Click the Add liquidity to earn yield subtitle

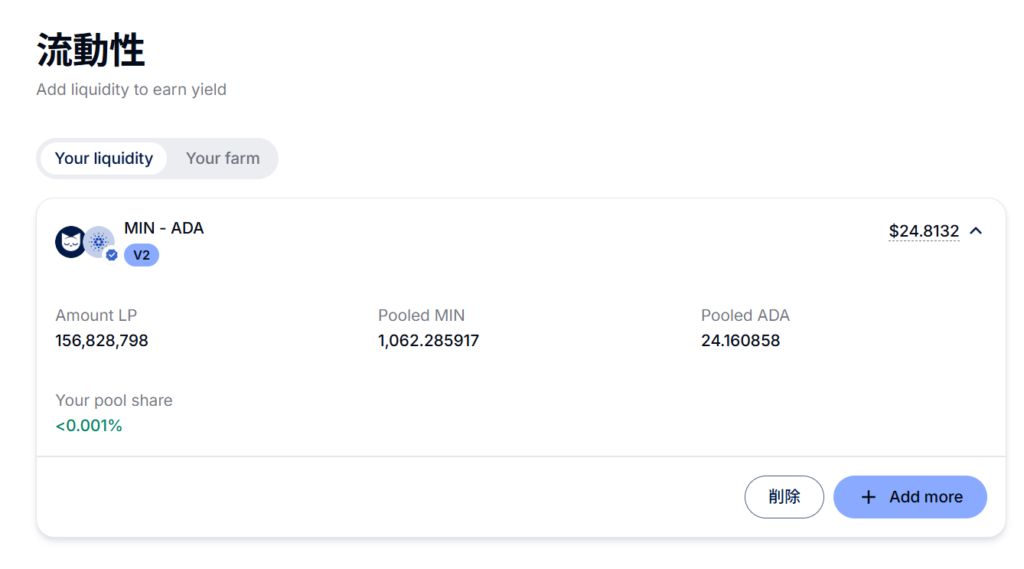[x=131, y=89]
